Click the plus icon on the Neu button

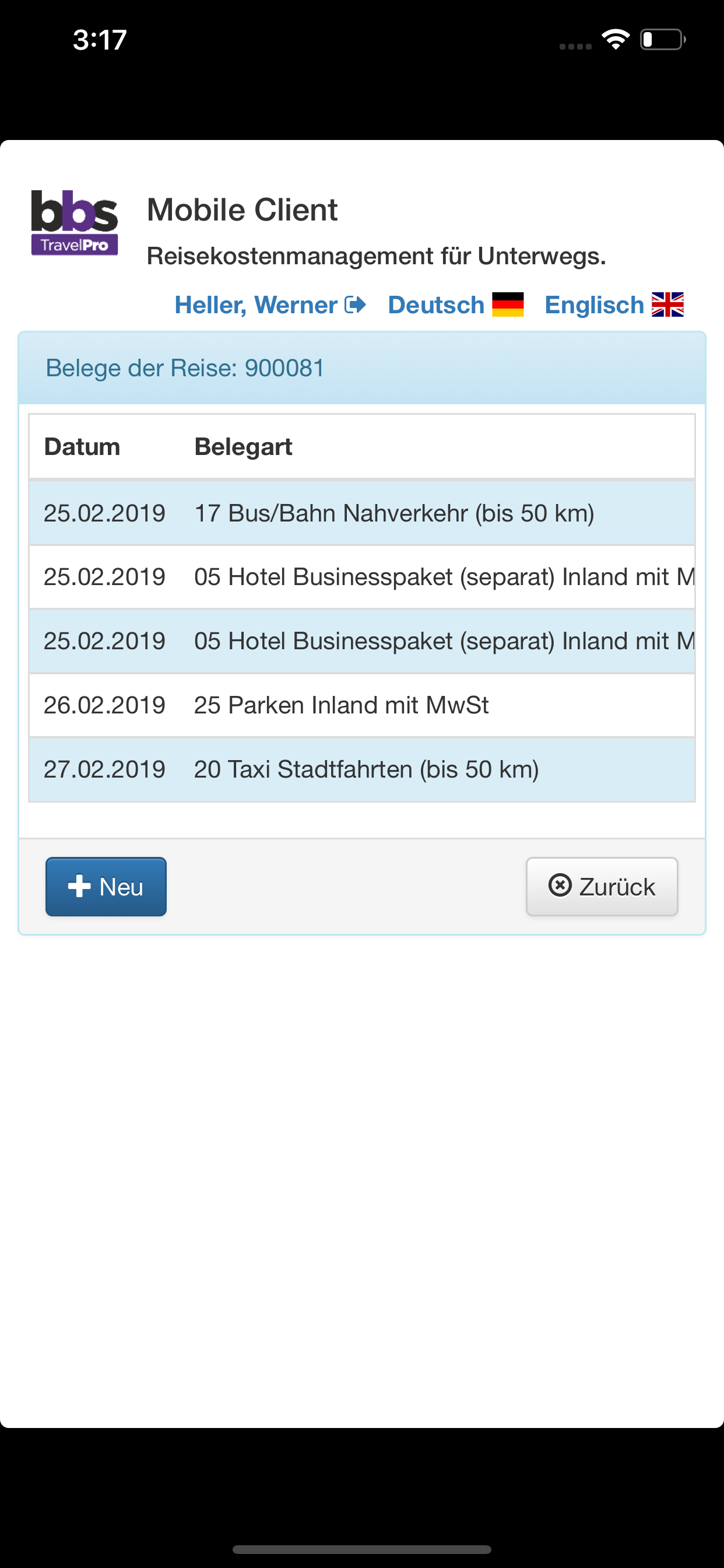pos(80,886)
